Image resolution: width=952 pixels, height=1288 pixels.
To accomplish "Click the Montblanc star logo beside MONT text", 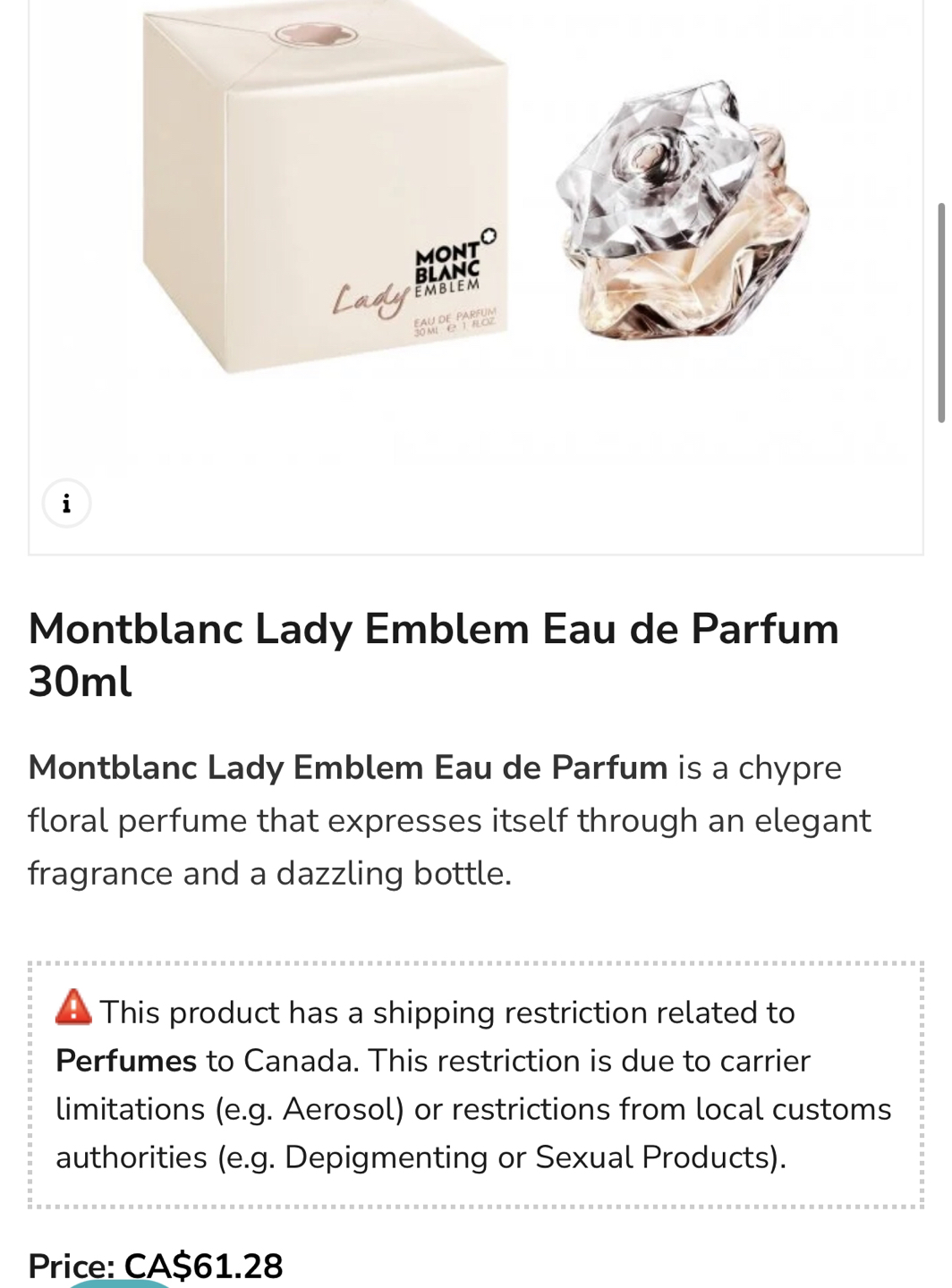I will pos(488,236).
